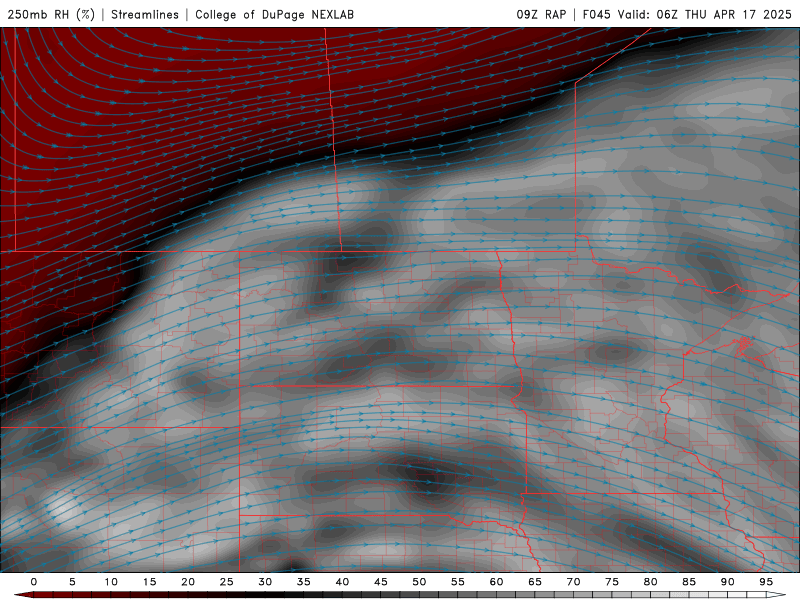Select the 55 value on the RH scale
The image size is (800, 600).
(458, 582)
